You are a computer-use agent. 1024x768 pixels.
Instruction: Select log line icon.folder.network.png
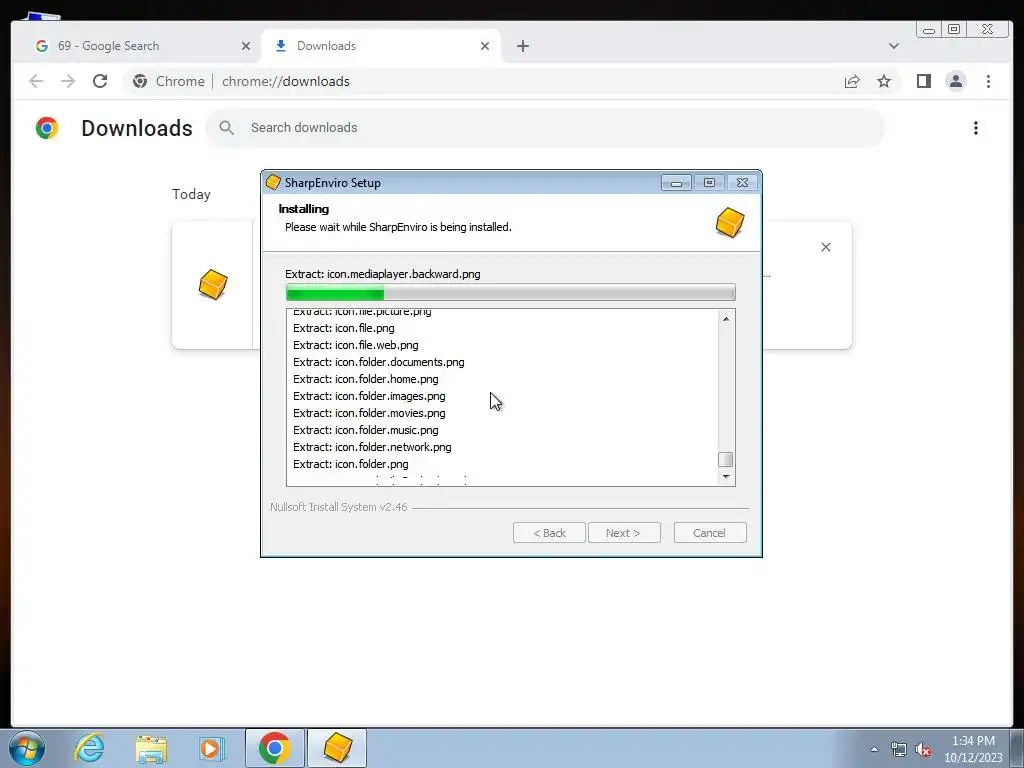pos(372,447)
